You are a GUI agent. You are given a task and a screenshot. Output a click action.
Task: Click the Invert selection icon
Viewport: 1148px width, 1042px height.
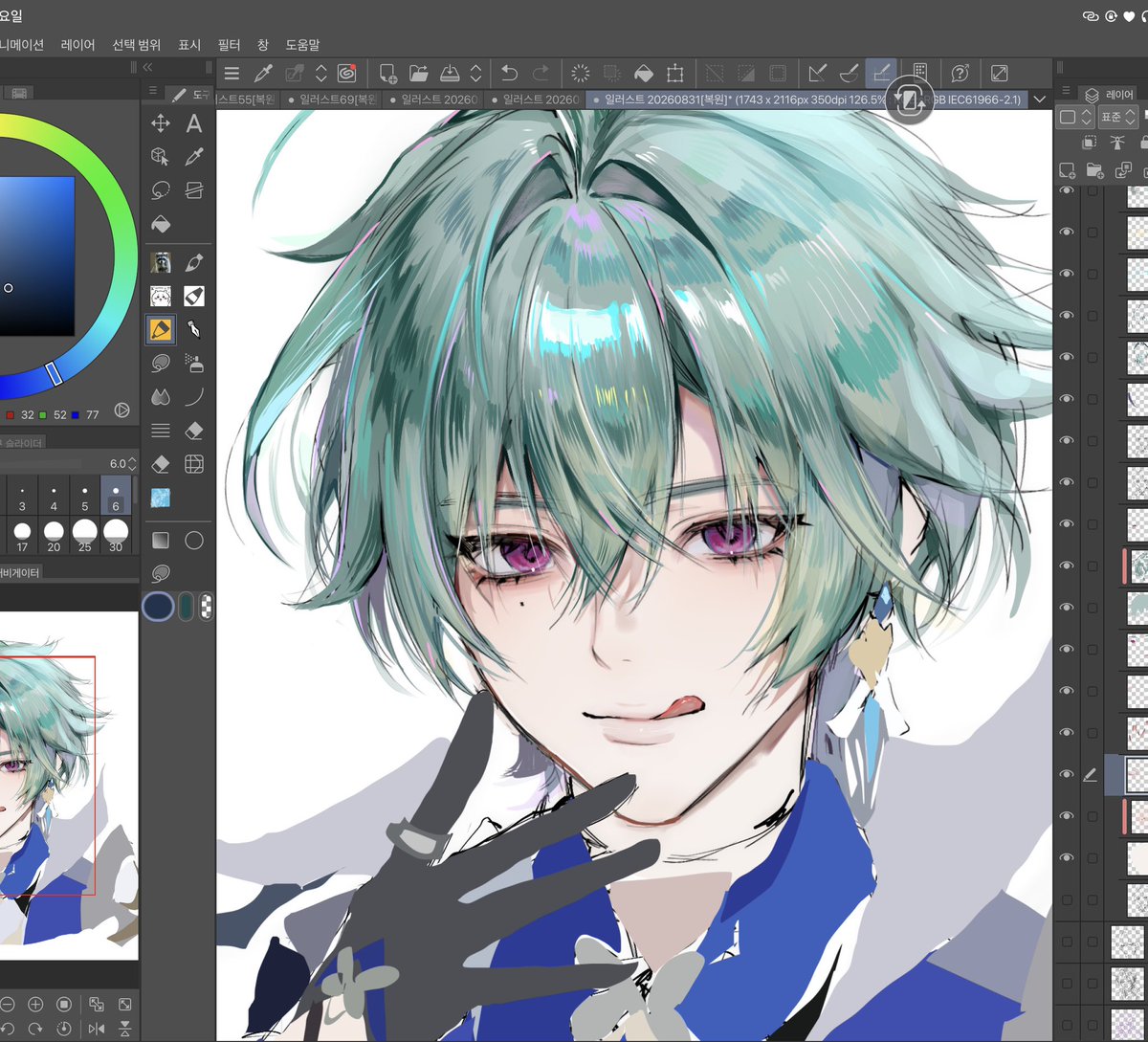point(746,73)
